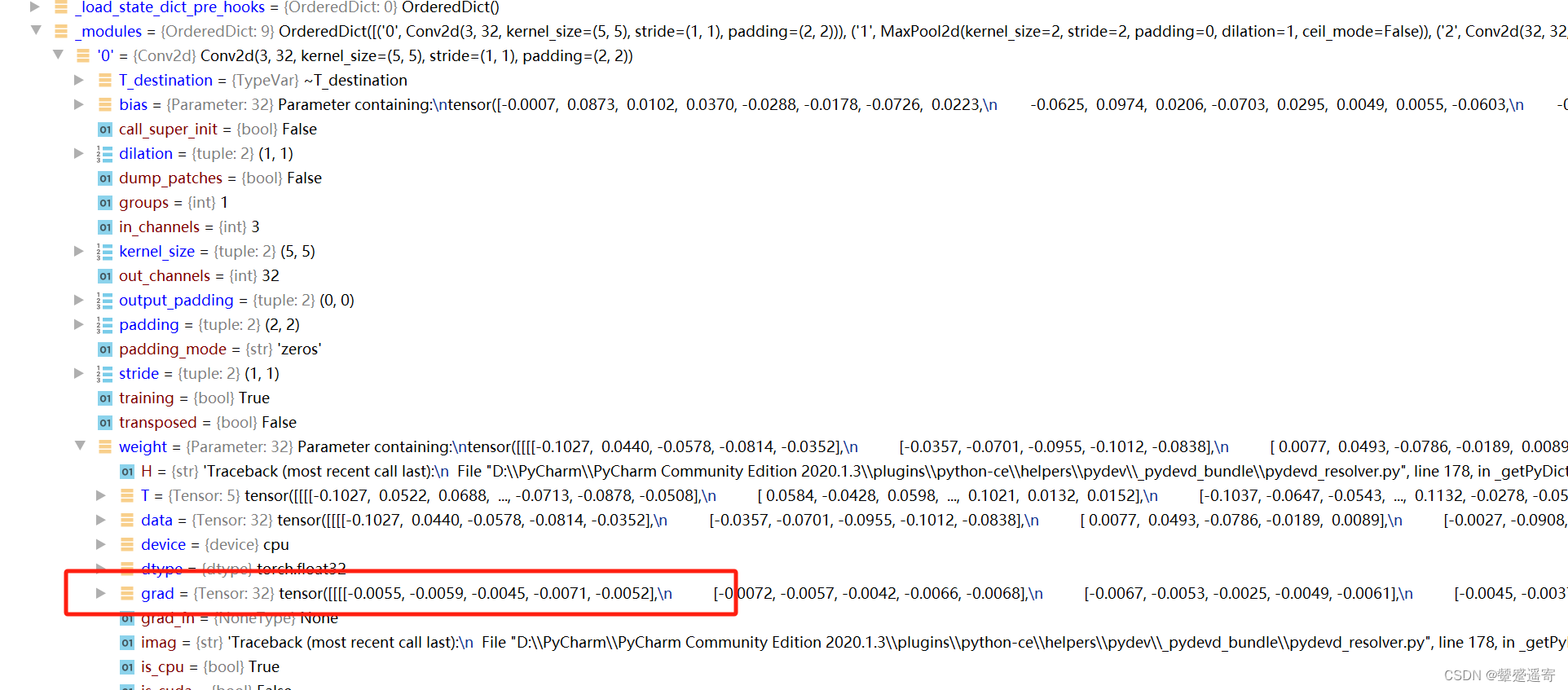
Task: Expand the kernel_size tuple
Action: (79, 251)
